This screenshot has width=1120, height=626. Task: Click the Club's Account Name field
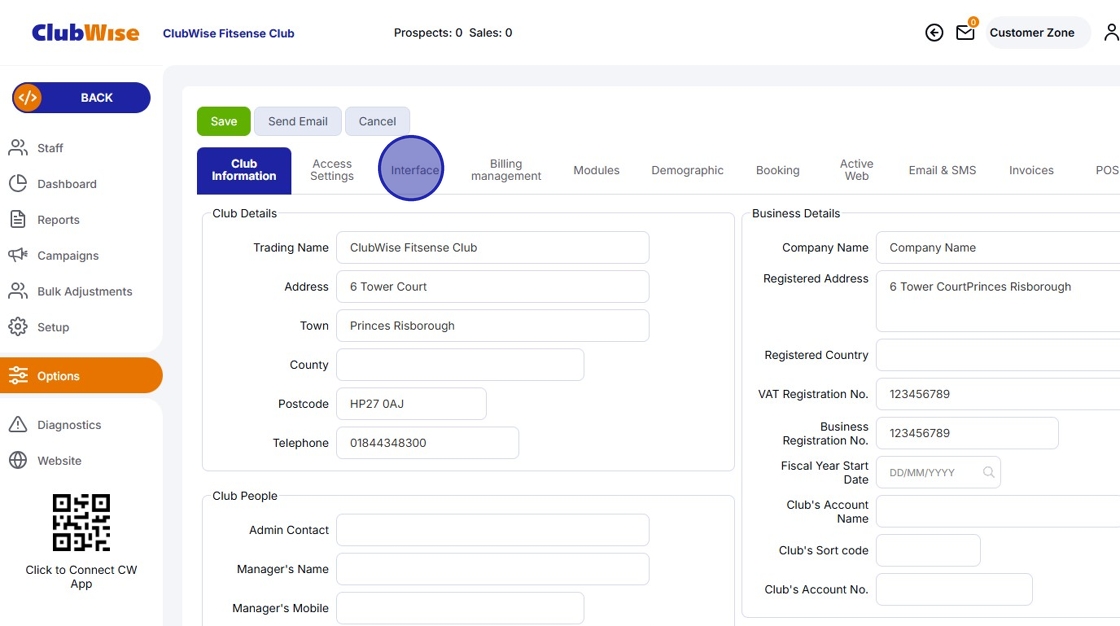[999, 512]
